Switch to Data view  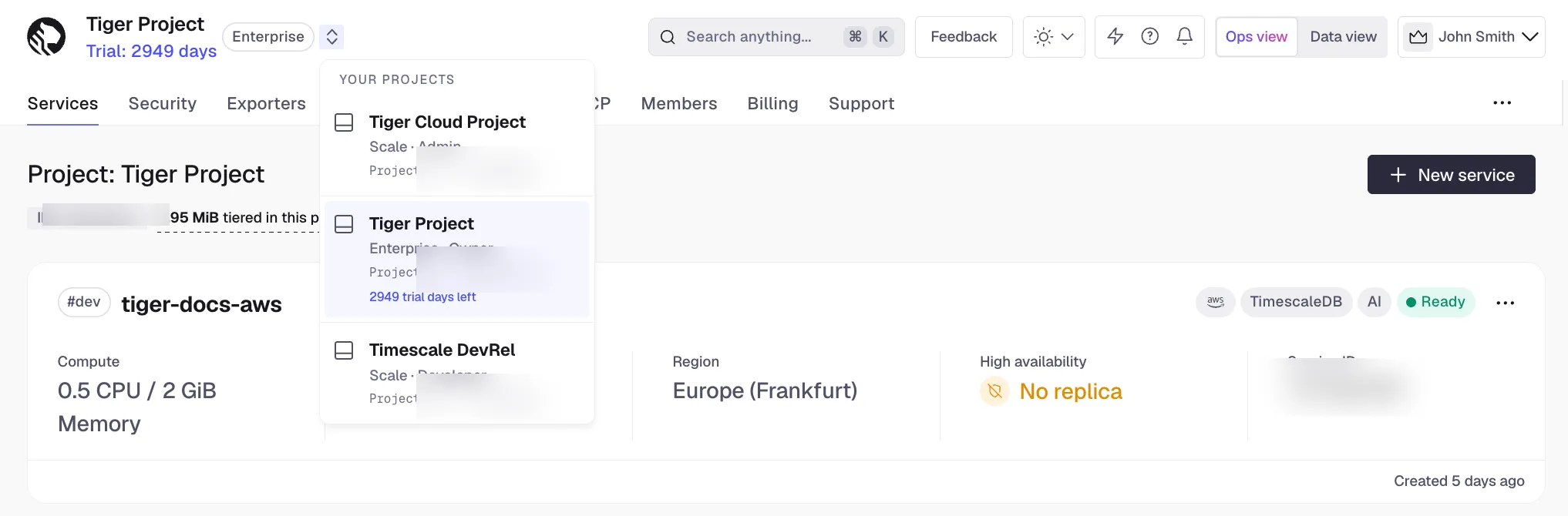click(x=1343, y=36)
